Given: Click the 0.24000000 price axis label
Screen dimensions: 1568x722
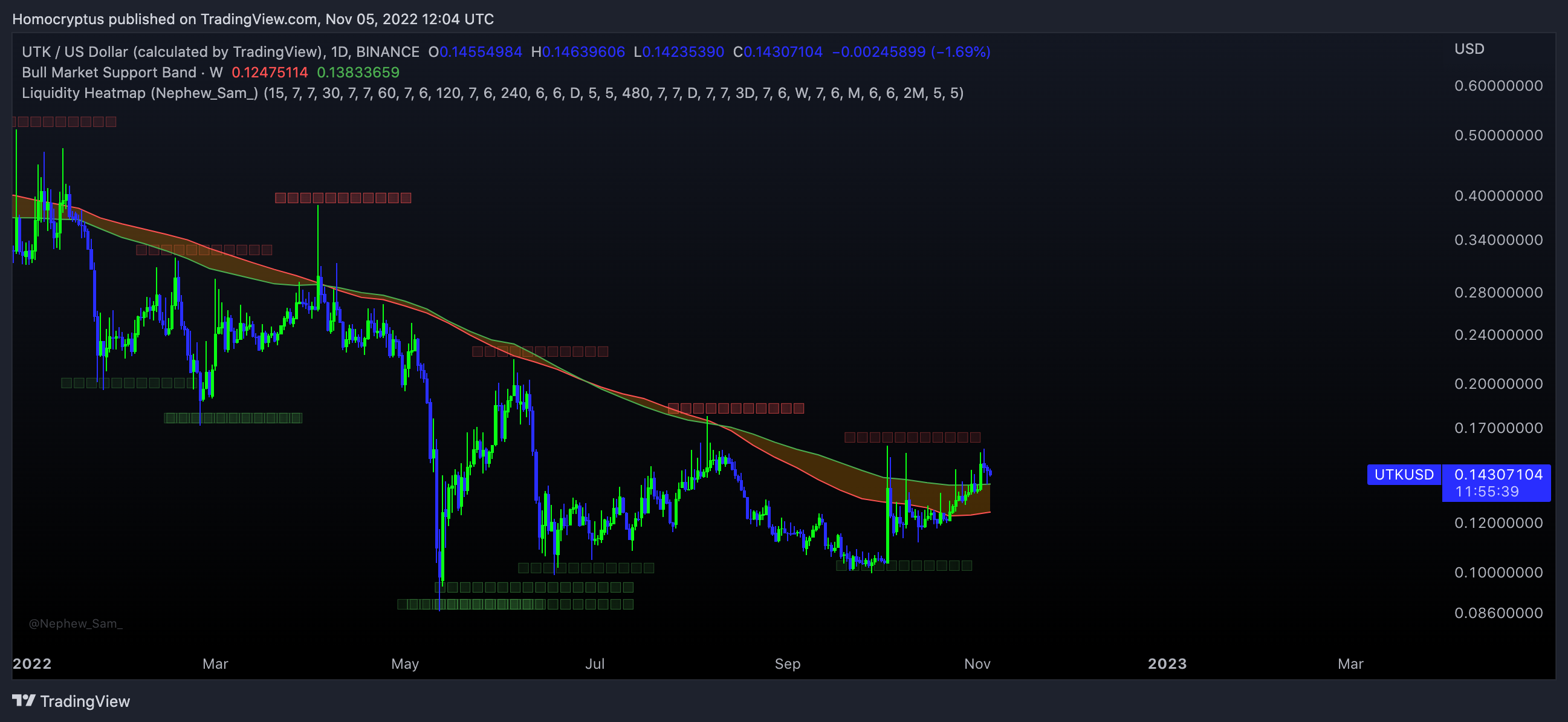Looking at the screenshot, I should click(1498, 335).
